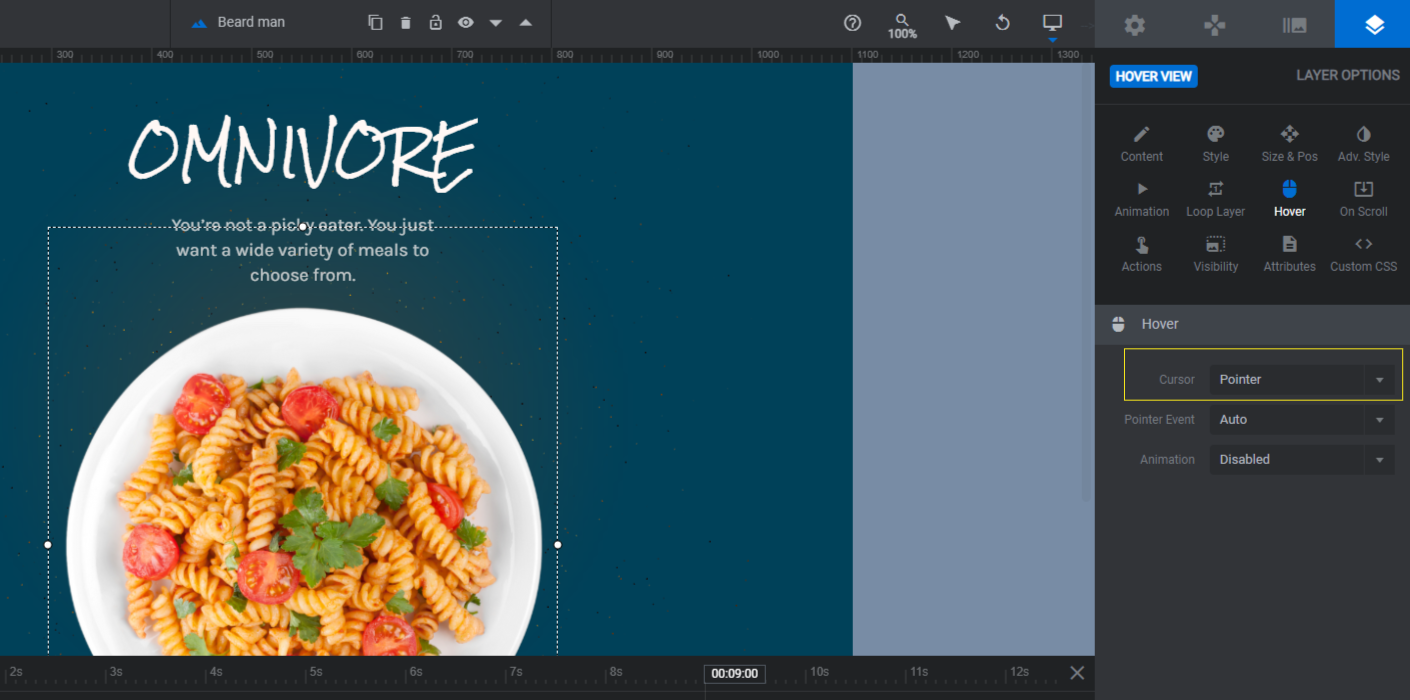This screenshot has height=700, width=1410.
Task: Click the 5s mark on timeline
Action: coord(316,672)
